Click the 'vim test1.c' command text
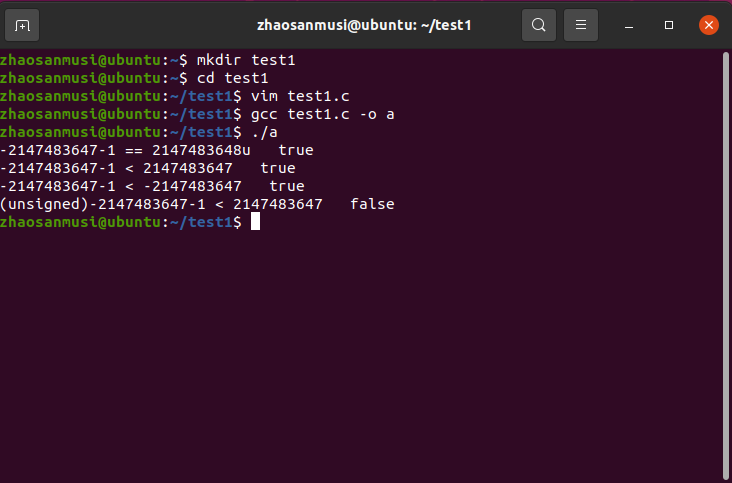The width and height of the screenshot is (732, 483). (x=300, y=96)
